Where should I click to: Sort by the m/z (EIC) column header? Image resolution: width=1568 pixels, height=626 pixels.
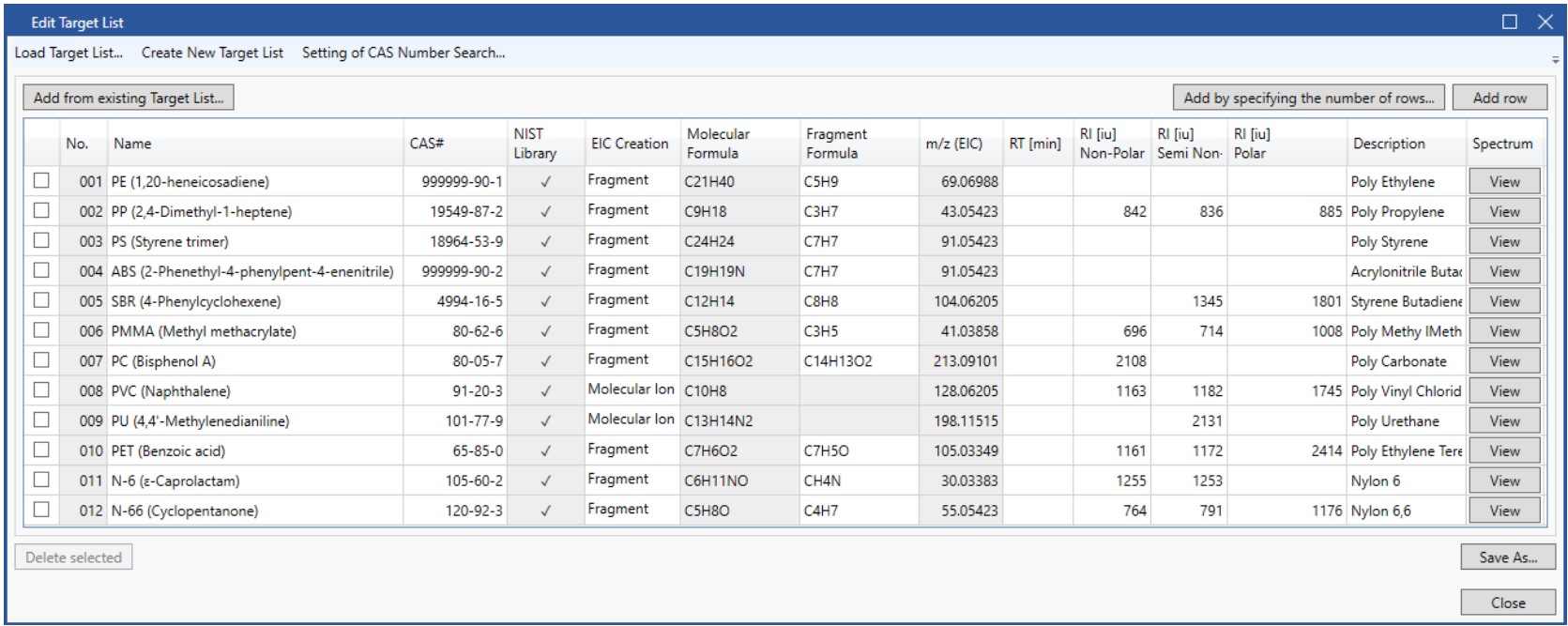click(953, 144)
